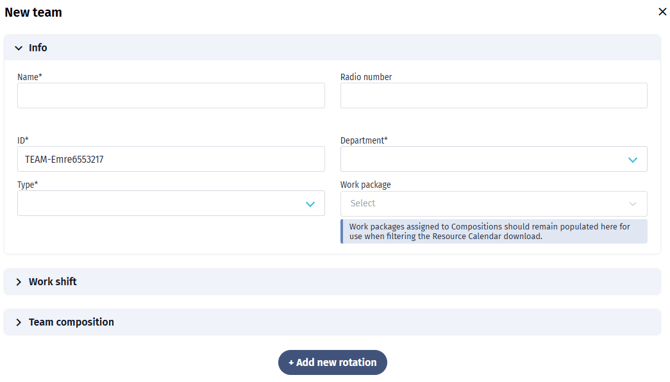Click the Work shift chevron arrow

18,282
